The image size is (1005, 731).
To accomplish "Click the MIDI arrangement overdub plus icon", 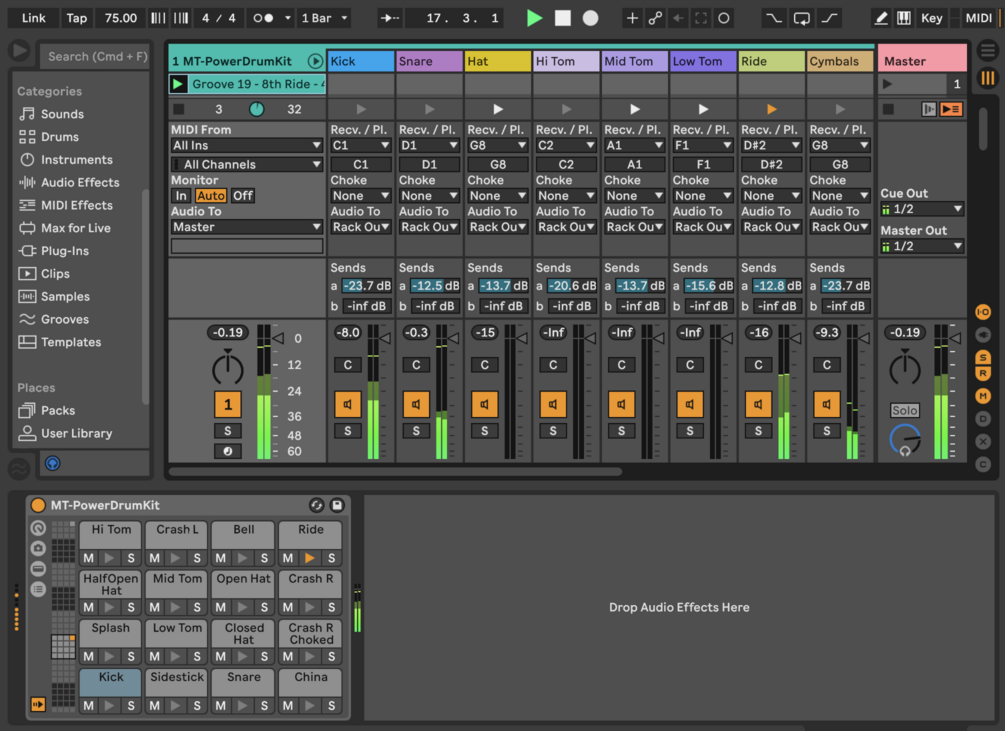I will [x=632, y=18].
